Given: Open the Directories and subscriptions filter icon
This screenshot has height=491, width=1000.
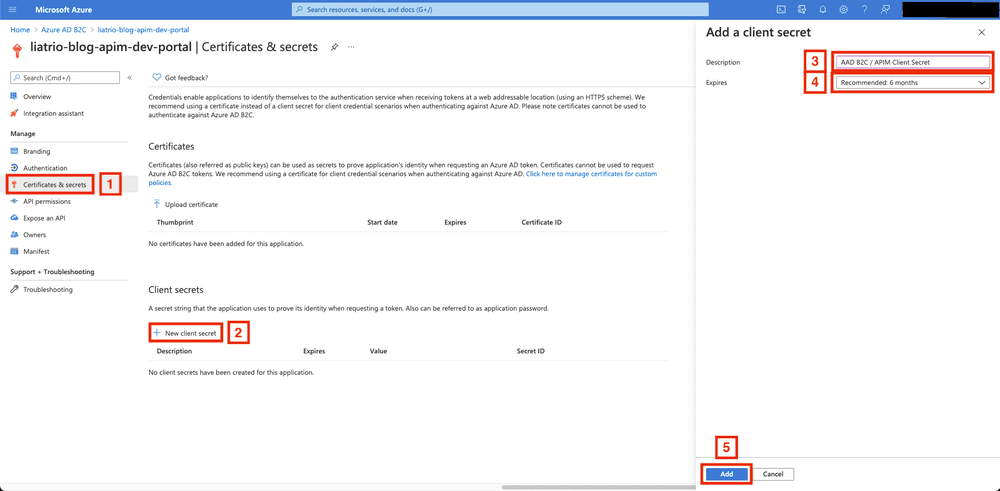Looking at the screenshot, I should [802, 10].
